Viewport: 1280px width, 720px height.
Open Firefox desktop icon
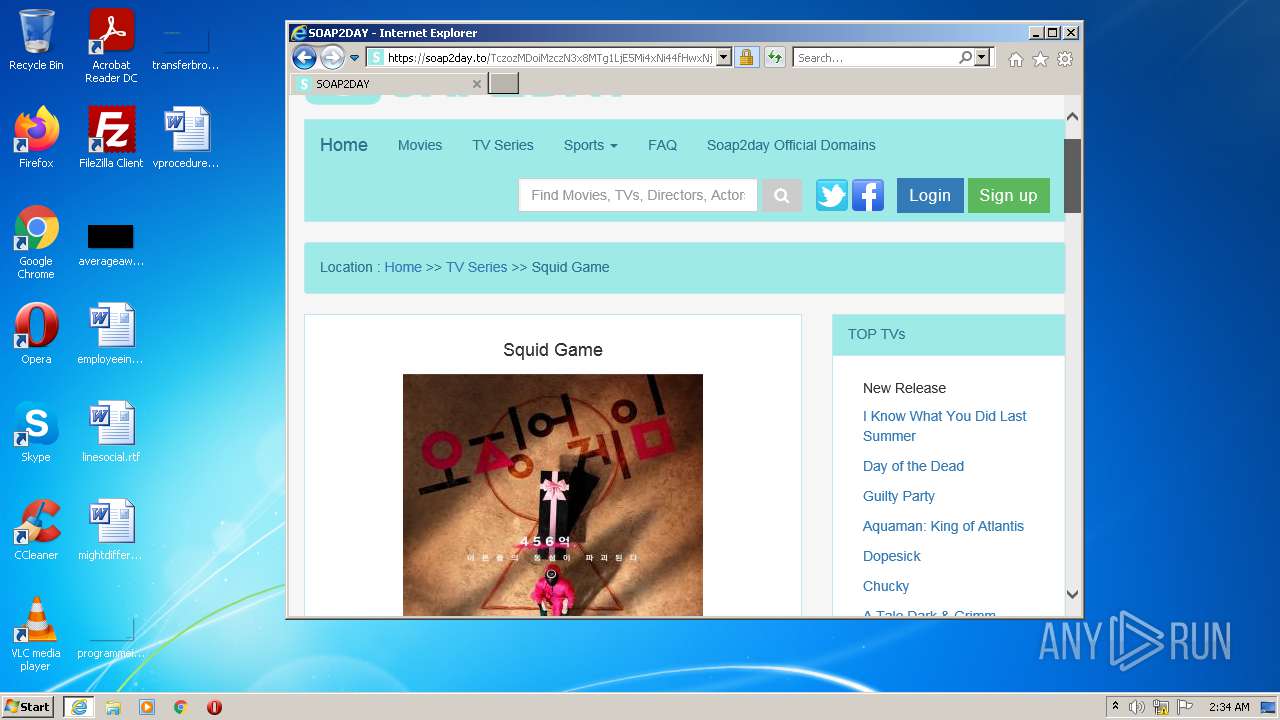click(36, 138)
